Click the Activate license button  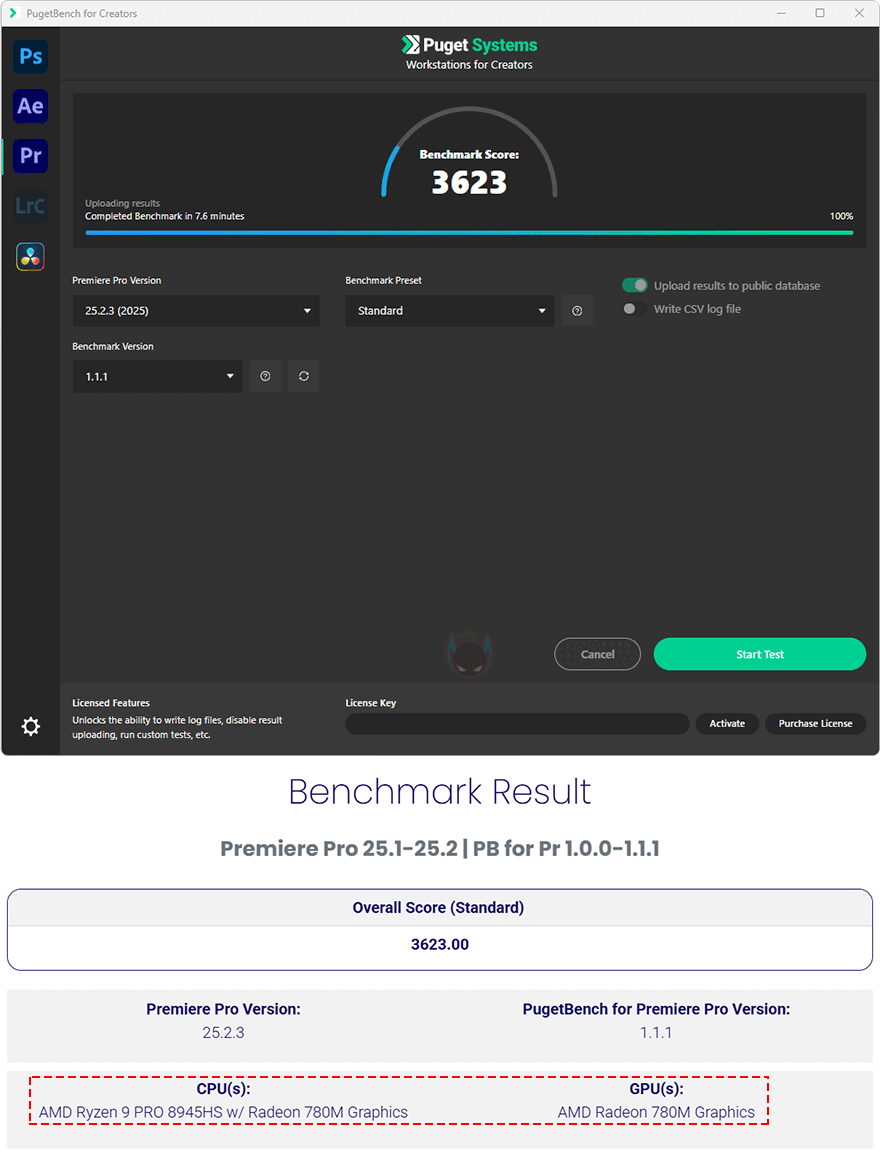pyautogui.click(x=727, y=723)
